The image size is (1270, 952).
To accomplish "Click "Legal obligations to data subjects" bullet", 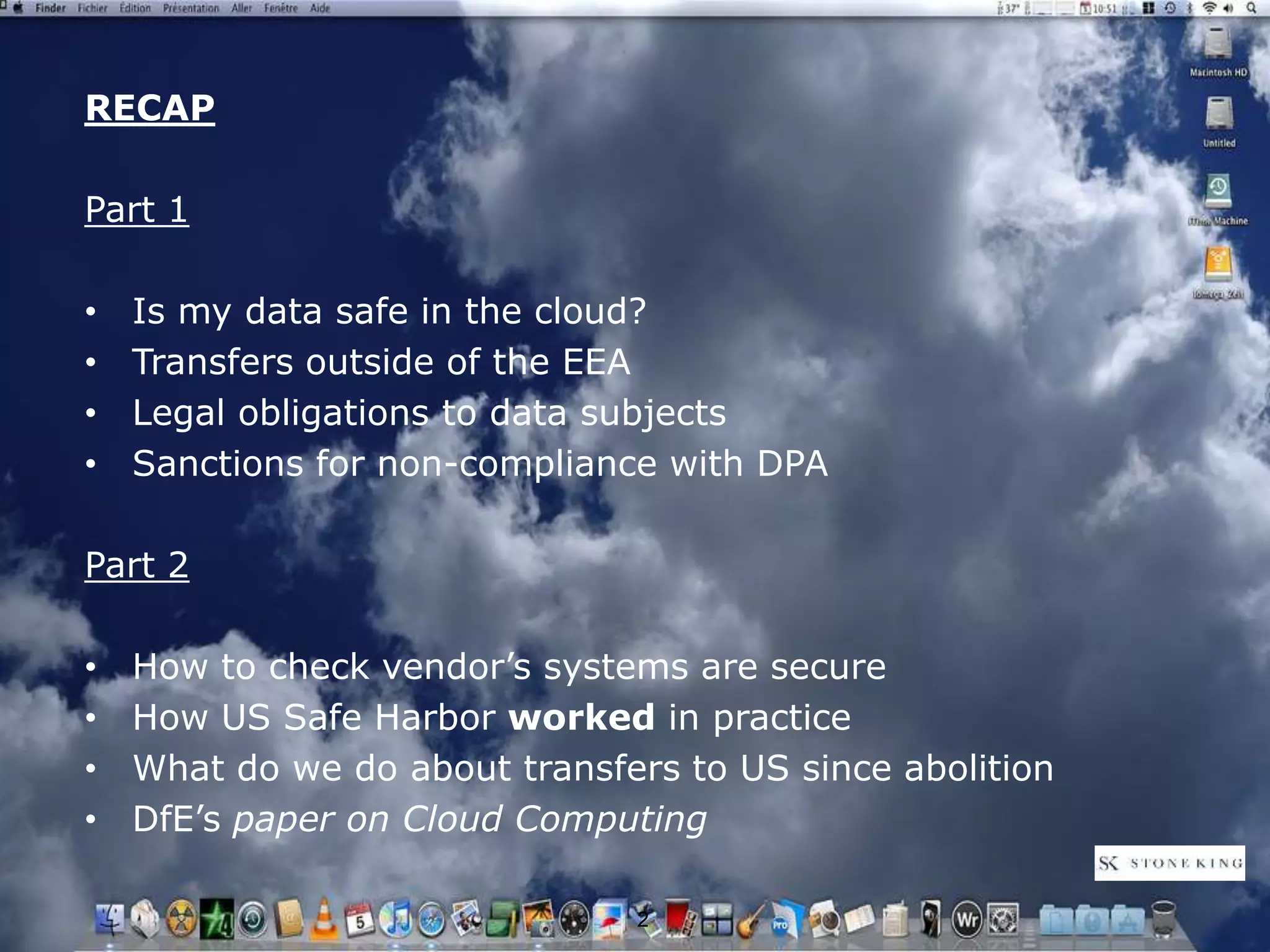I will click(429, 413).
